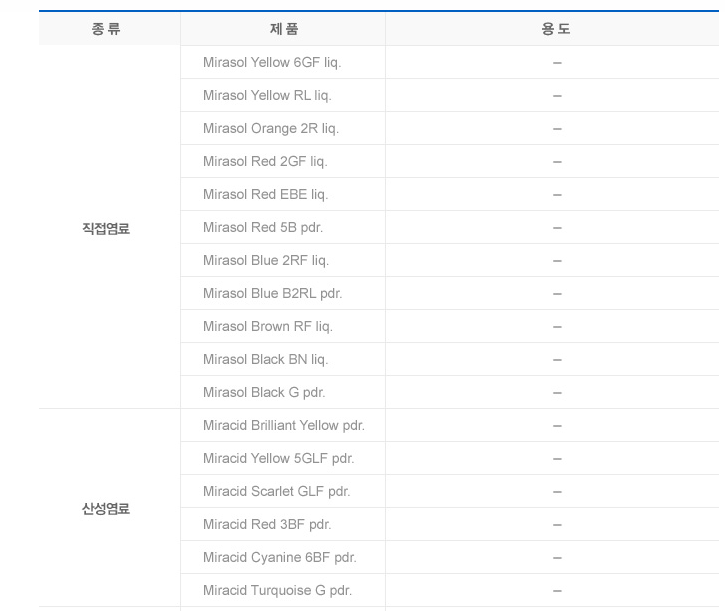Click Mirasol Yellow RL liq. product
This screenshot has width=725, height=611.
tap(267, 95)
